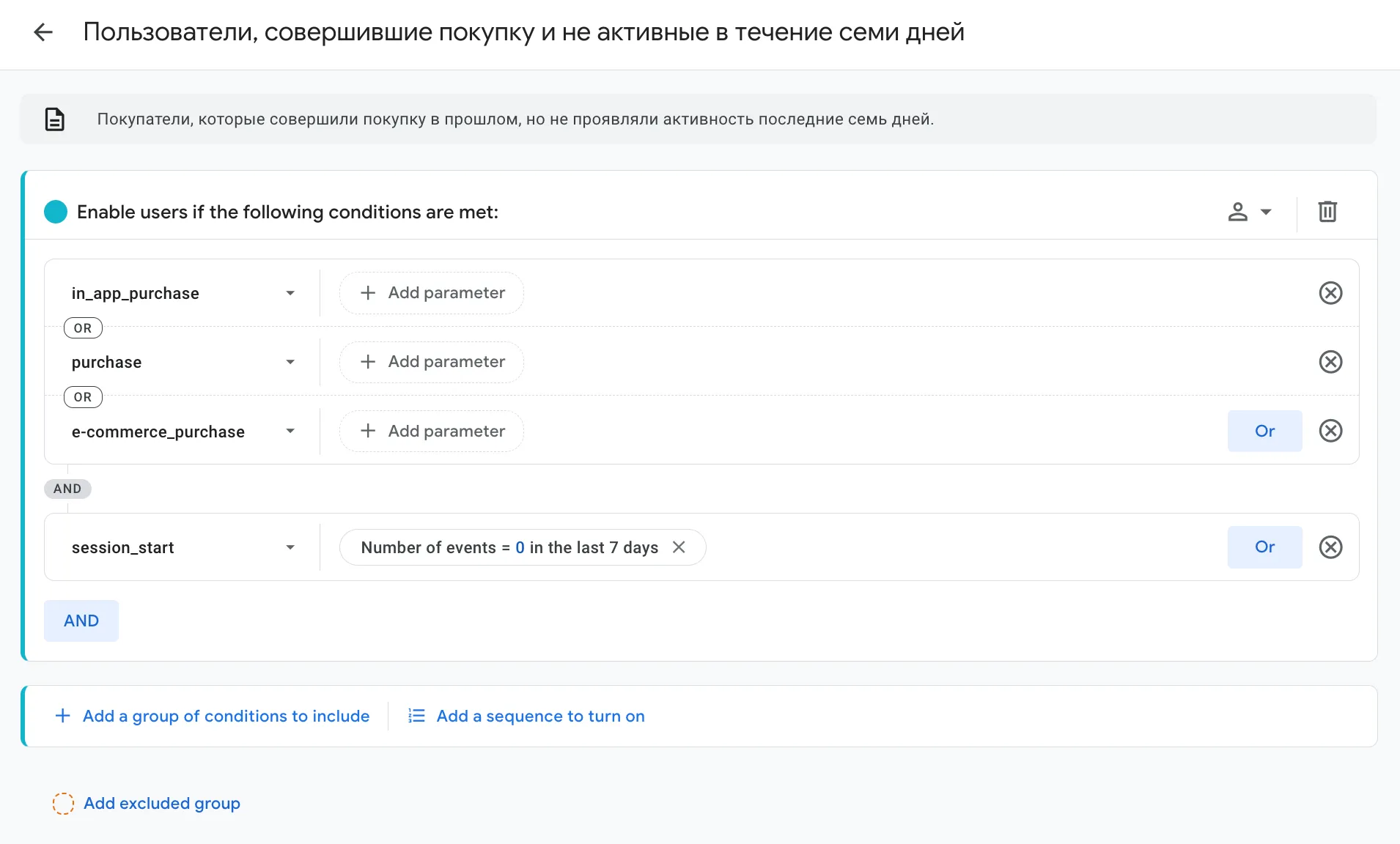This screenshot has height=844, width=1400.
Task: Delete the condition group with trash icon
Action: [1327, 212]
